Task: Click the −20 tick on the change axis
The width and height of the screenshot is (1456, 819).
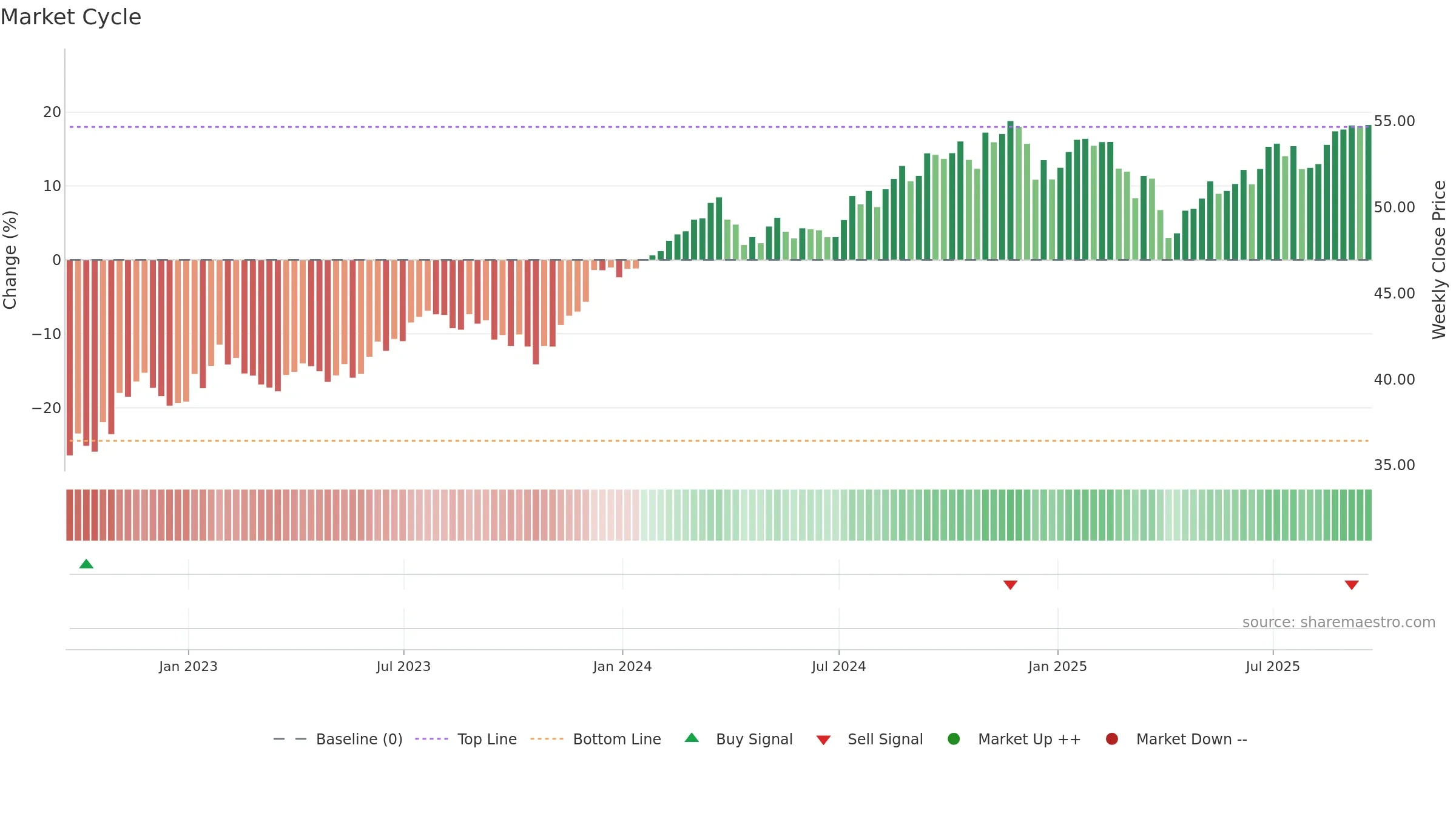Action: click(x=47, y=408)
